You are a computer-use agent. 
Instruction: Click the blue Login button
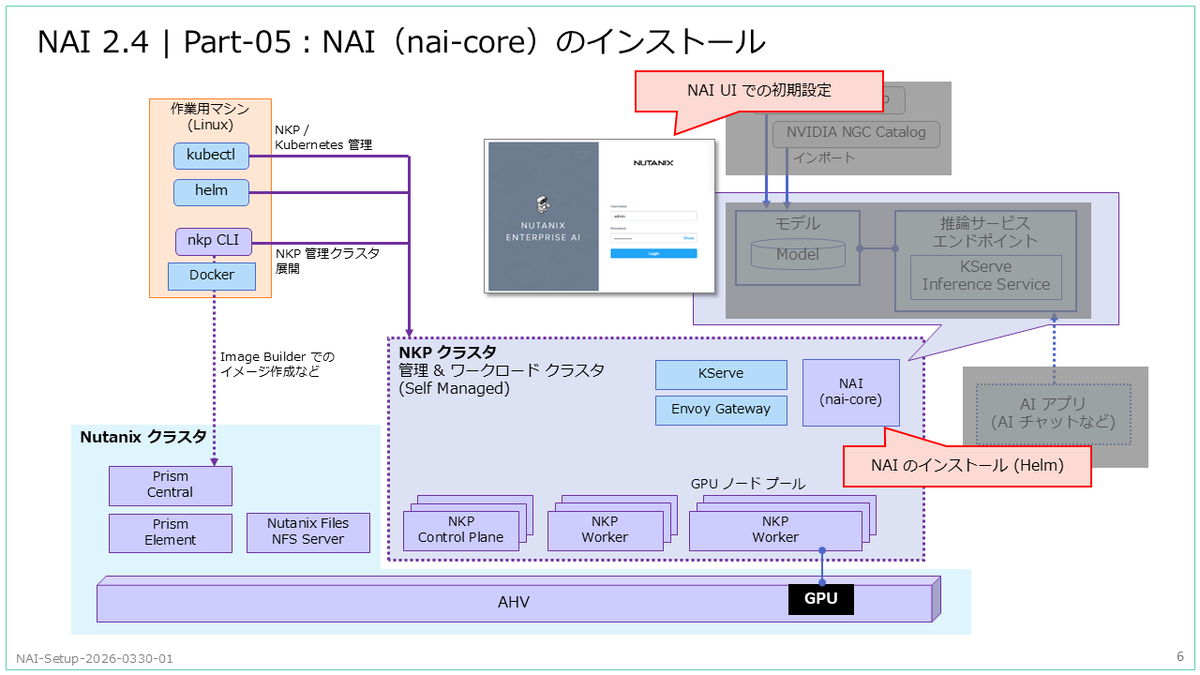click(654, 253)
